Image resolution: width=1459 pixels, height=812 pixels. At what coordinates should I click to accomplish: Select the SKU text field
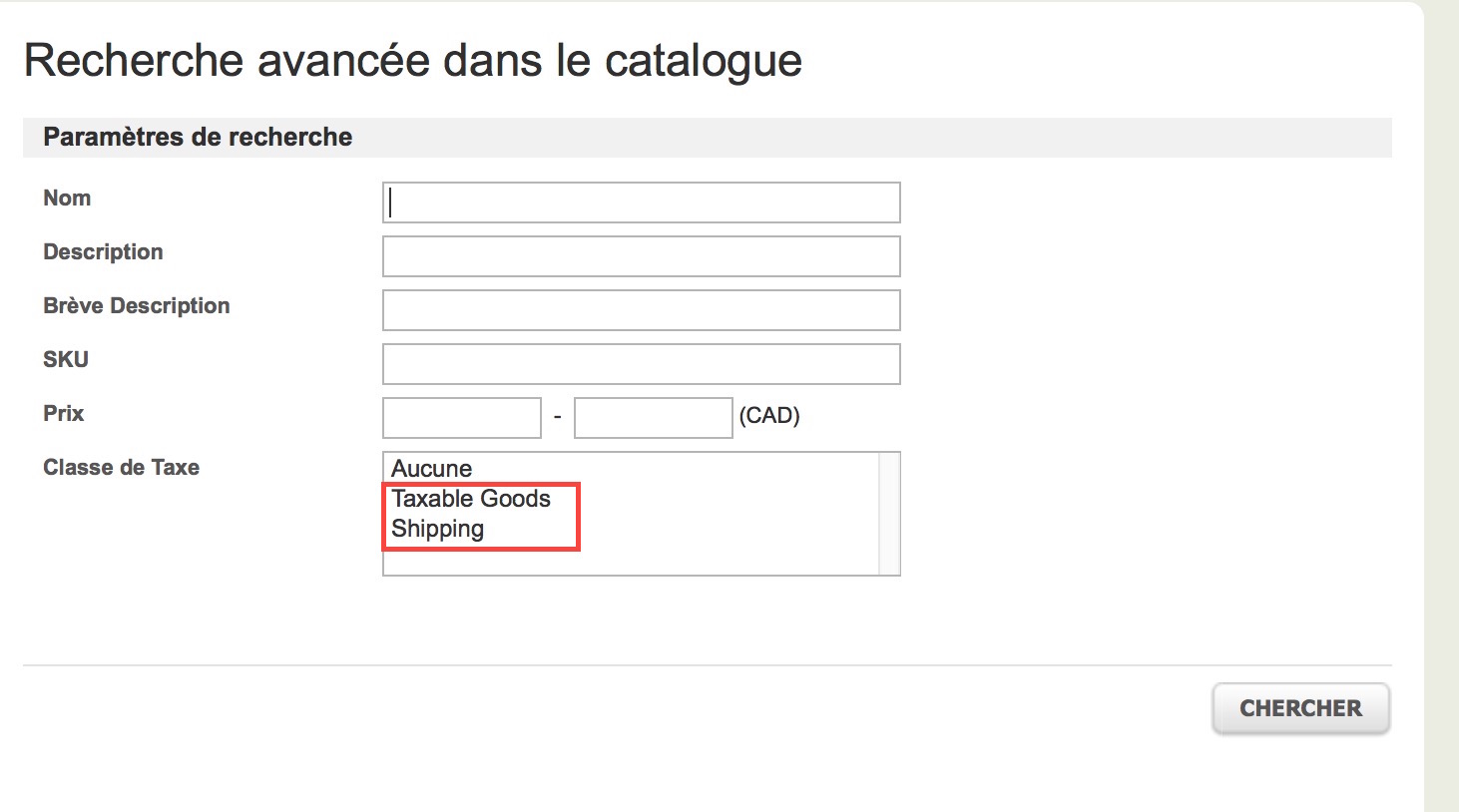(642, 364)
